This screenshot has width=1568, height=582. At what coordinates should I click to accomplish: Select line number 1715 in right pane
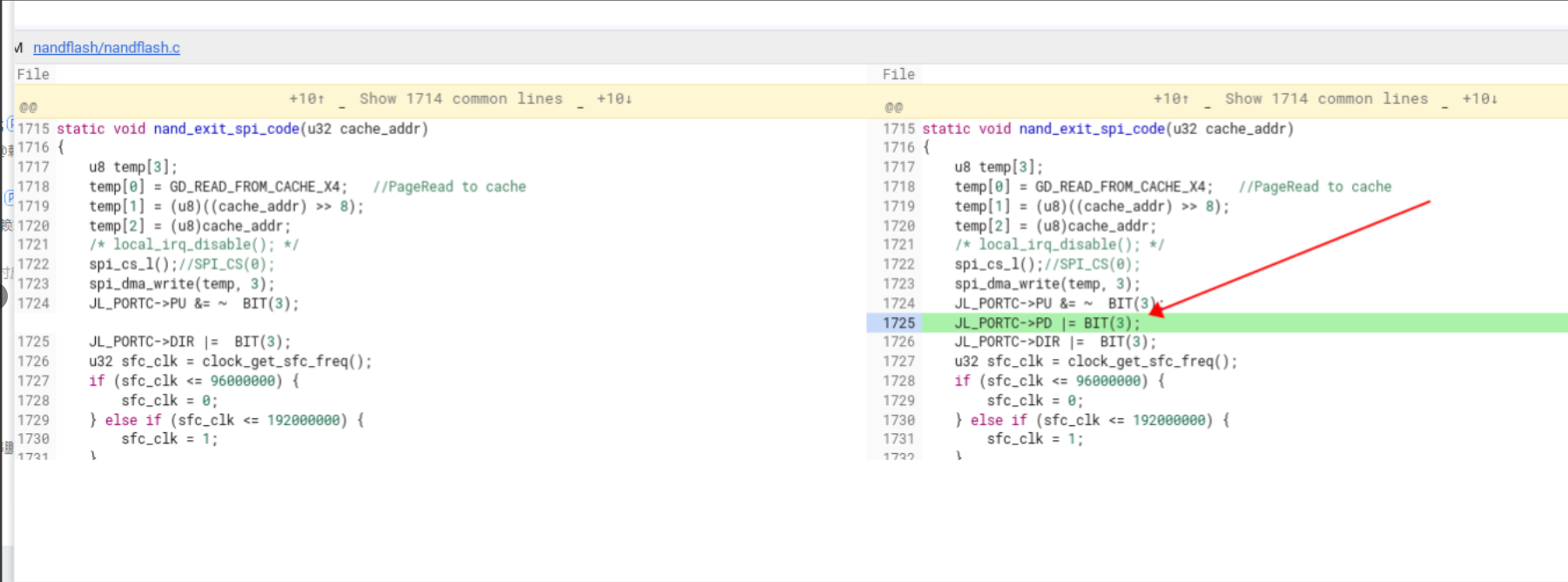898,129
